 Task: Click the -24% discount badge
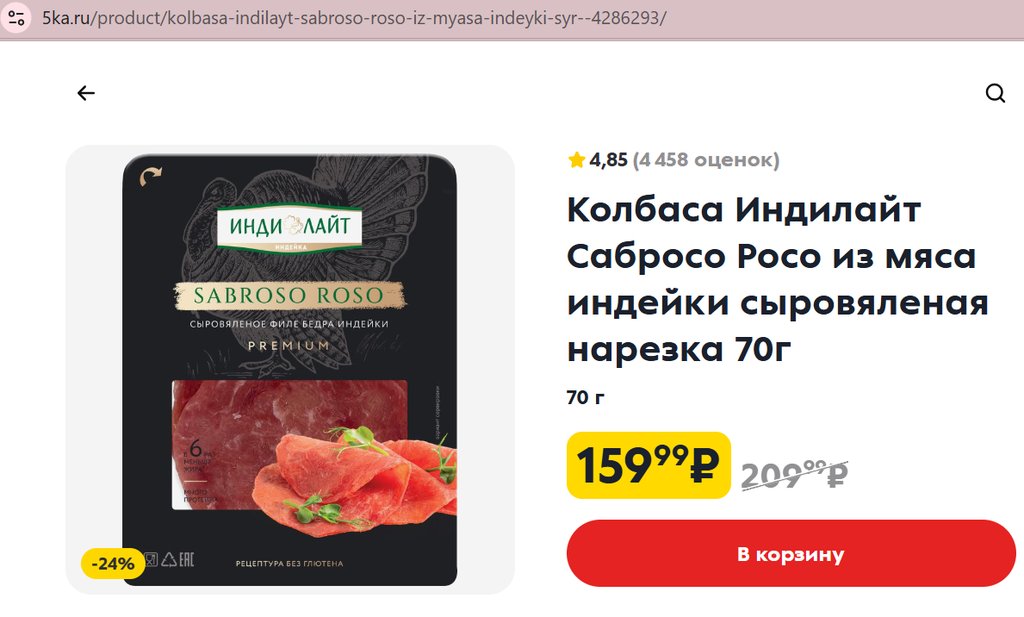point(113,563)
